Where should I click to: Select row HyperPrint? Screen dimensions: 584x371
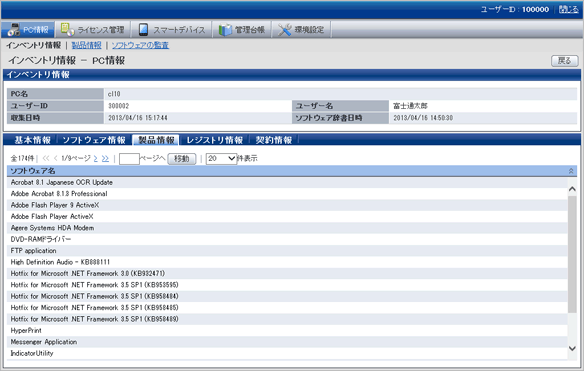click(287, 330)
